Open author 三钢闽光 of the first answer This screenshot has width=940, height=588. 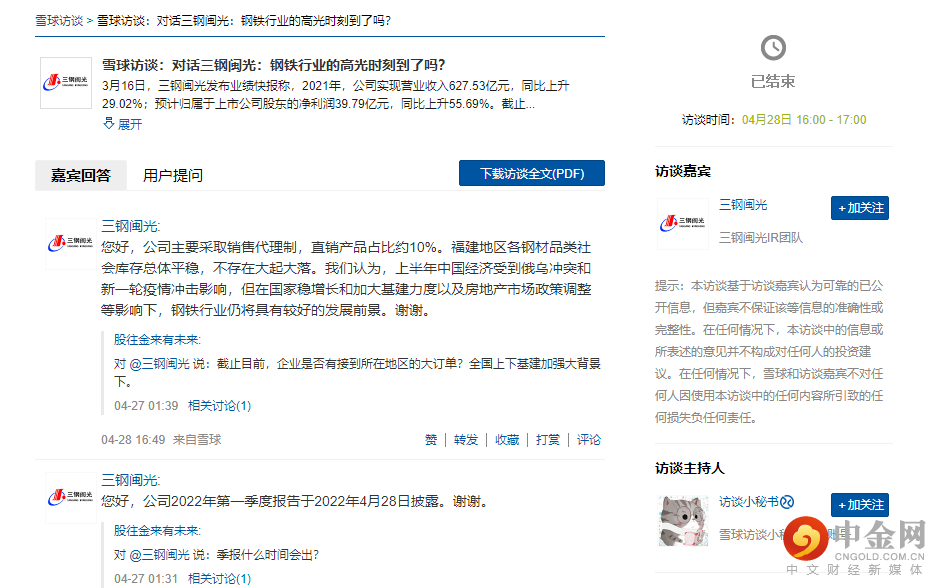[x=130, y=226]
